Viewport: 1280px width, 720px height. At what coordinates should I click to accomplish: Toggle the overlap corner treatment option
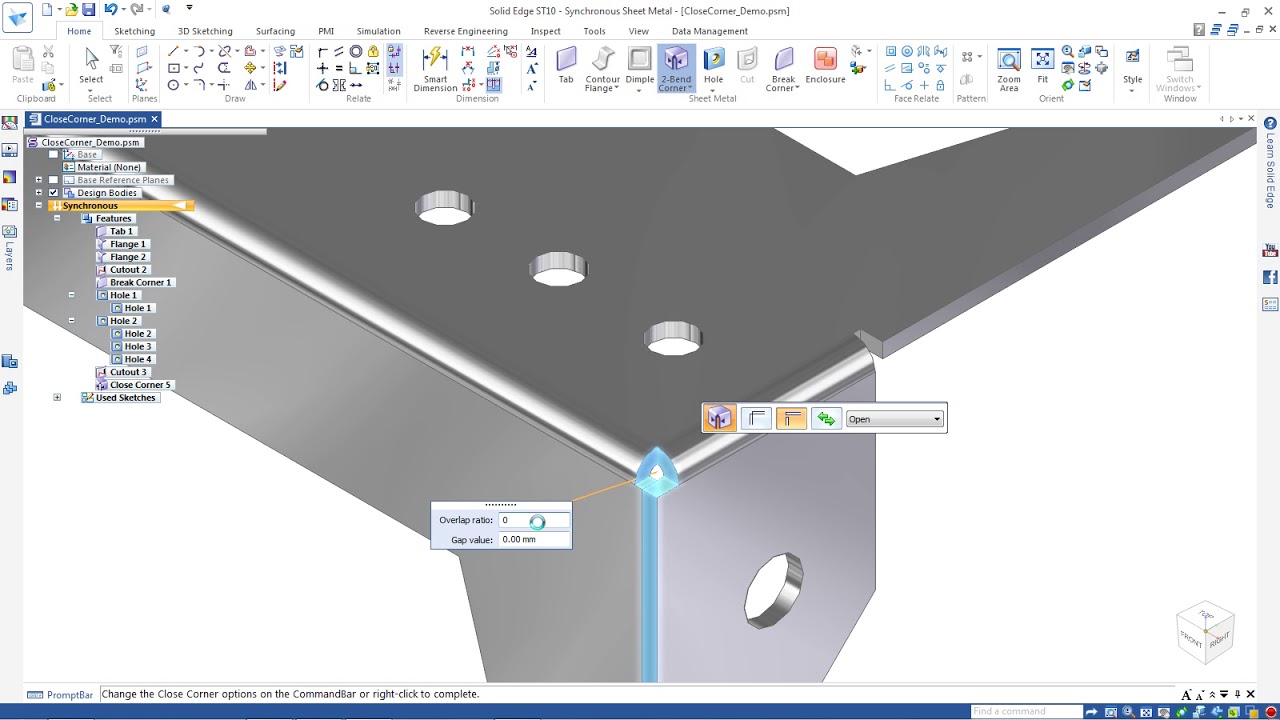(791, 419)
